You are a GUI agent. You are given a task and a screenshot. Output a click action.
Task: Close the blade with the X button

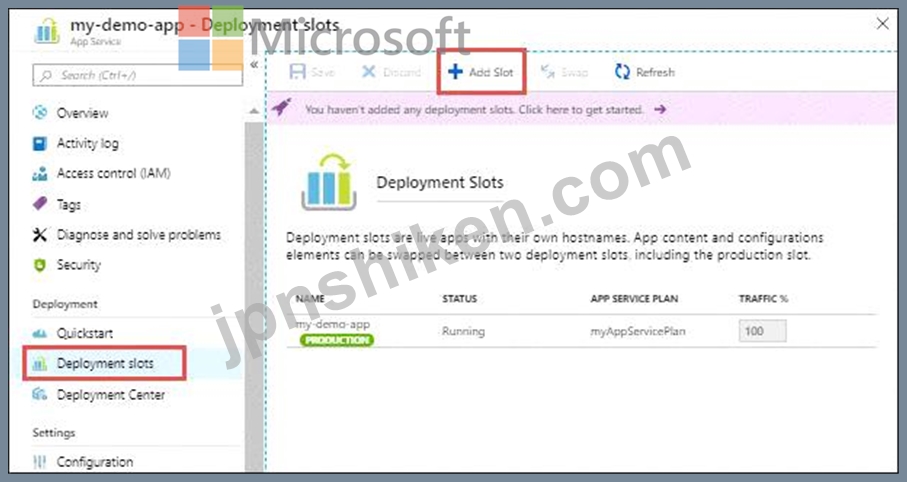tap(883, 24)
